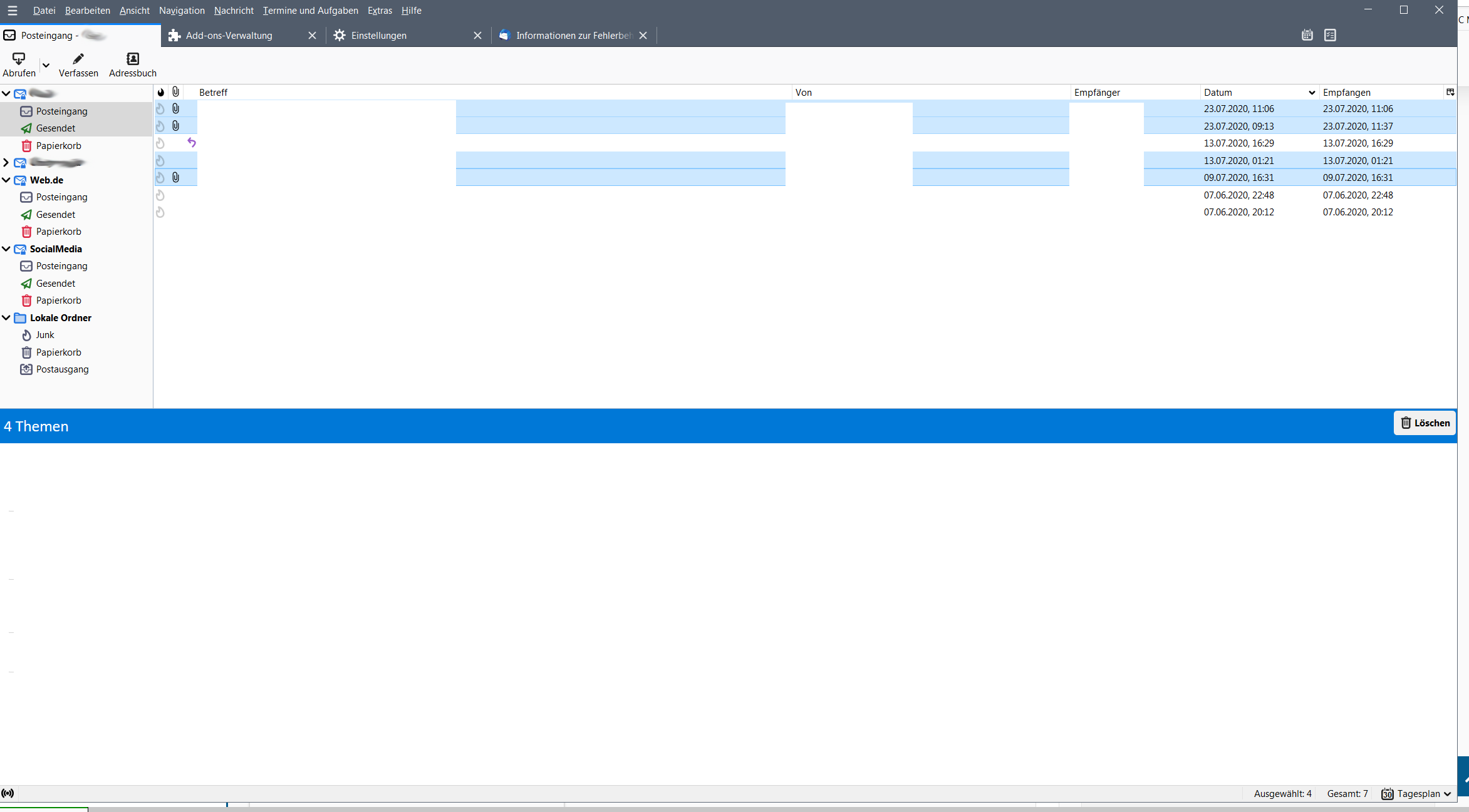This screenshot has width=1469, height=812.
Task: Expand the Tagesplan today pane
Action: click(1417, 793)
